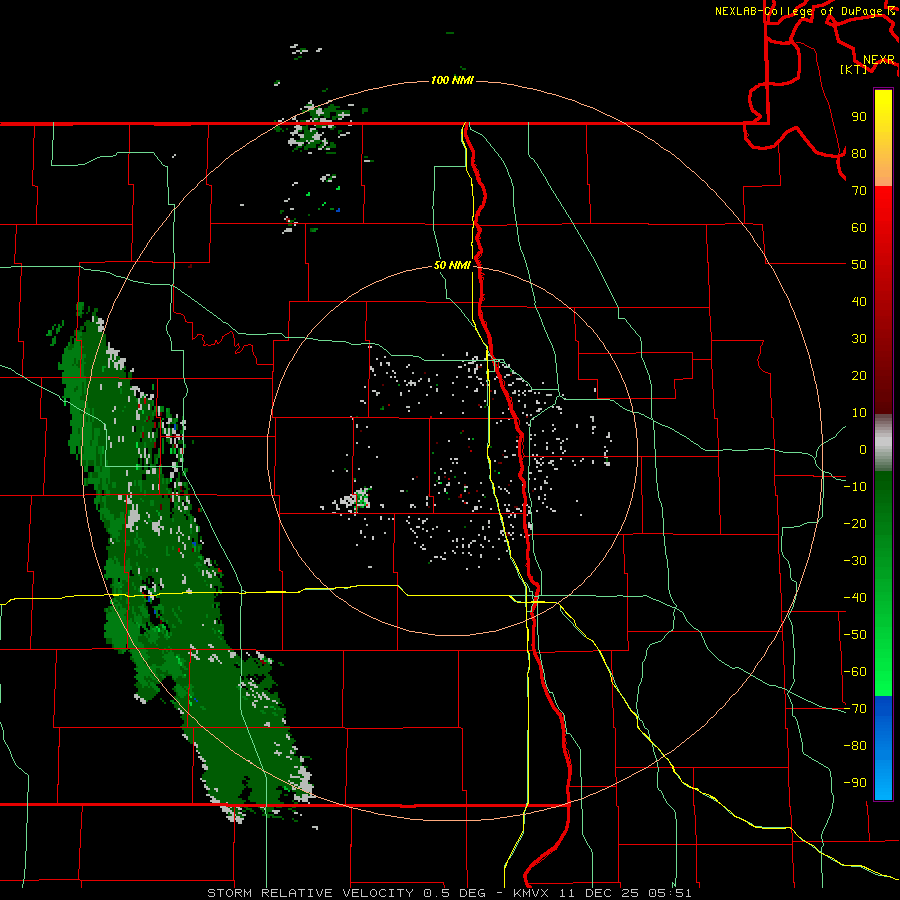
Task: Click the bright green segment near -60 on color bar
Action: pyautogui.click(x=883, y=672)
